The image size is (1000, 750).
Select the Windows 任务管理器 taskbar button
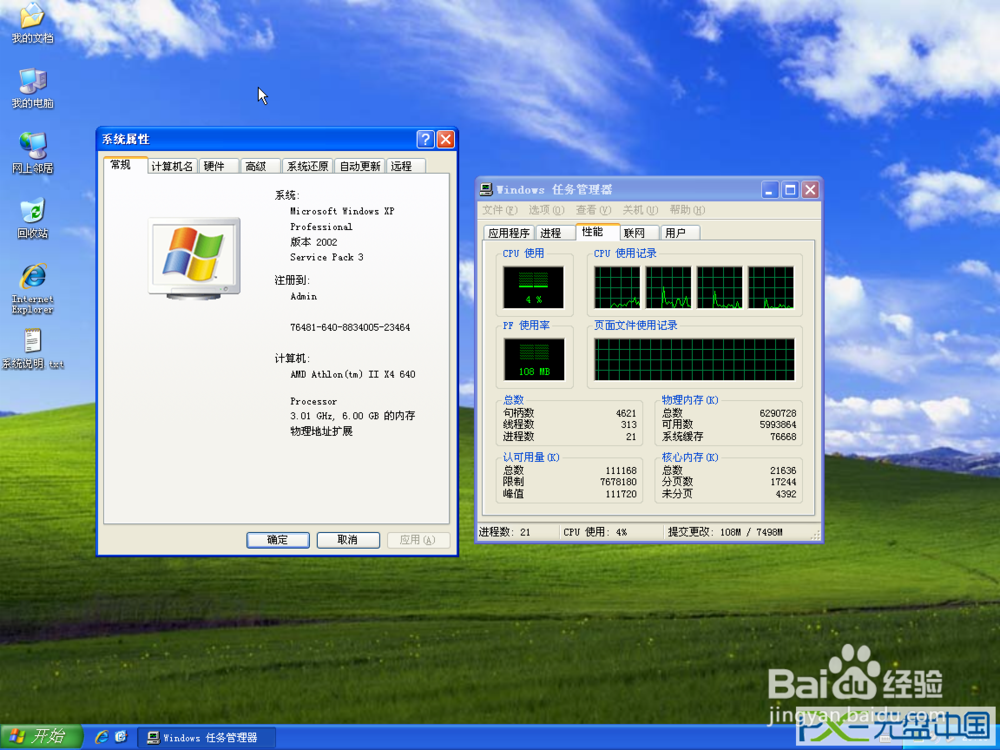(x=207, y=738)
